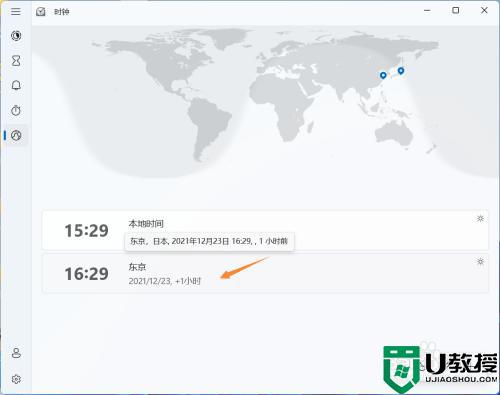Click the sun icon on the local time card
The image size is (500, 395).
click(x=480, y=219)
